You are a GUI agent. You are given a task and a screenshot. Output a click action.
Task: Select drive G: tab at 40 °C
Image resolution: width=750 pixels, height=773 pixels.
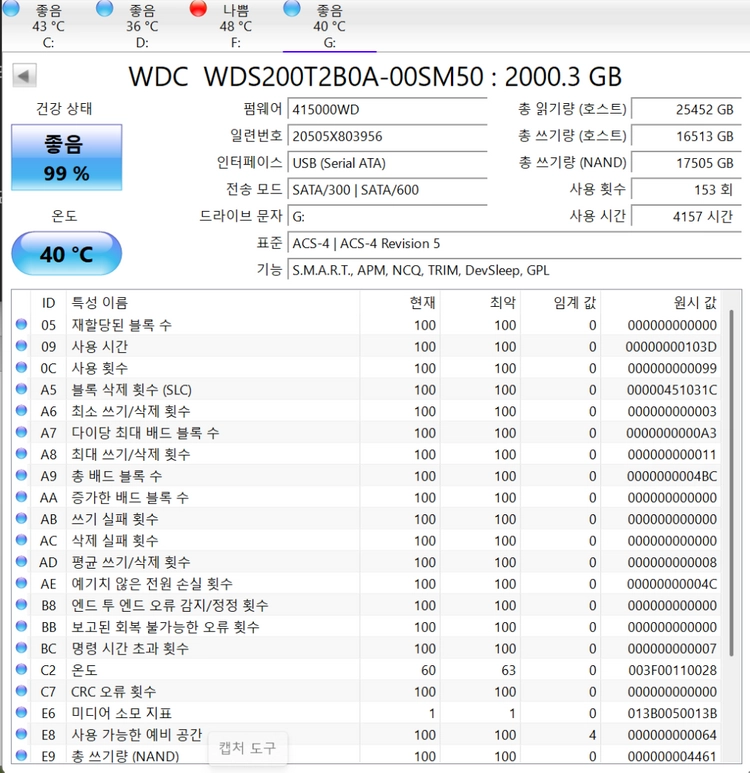tap(329, 25)
